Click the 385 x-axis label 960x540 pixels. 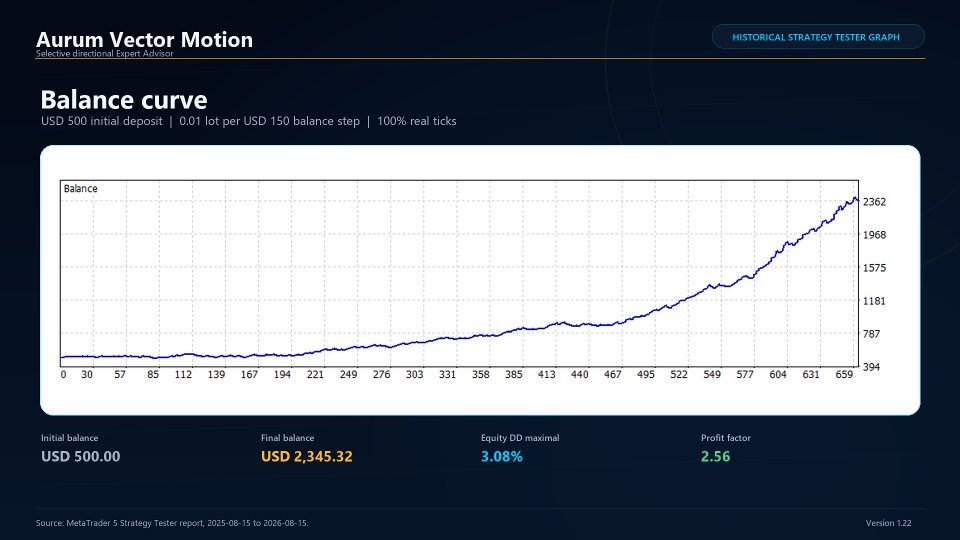coord(514,375)
